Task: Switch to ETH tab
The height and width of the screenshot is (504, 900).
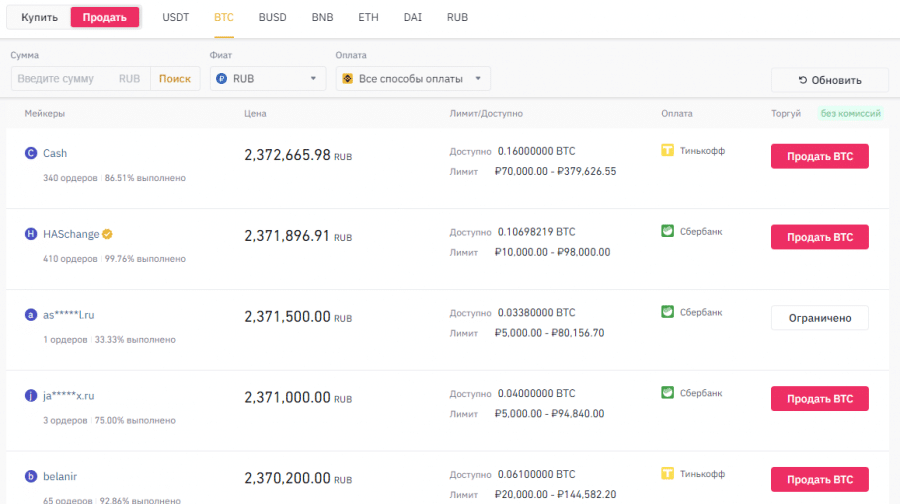Action: point(368,17)
